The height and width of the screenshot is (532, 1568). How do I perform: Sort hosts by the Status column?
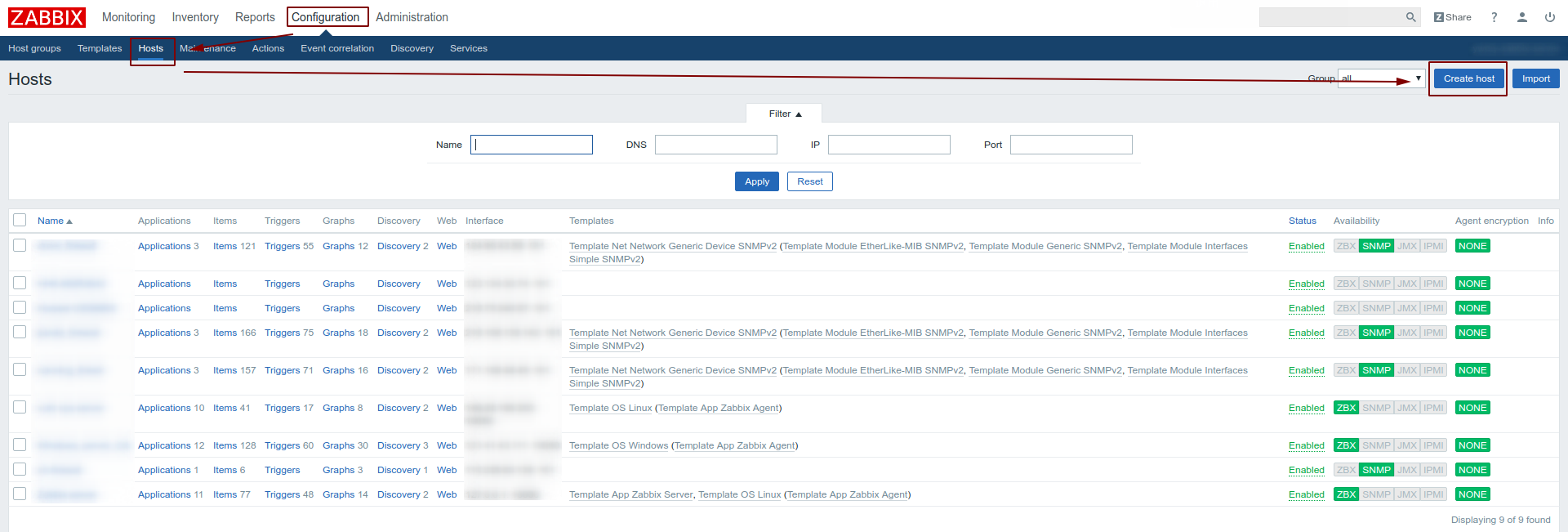click(1303, 221)
